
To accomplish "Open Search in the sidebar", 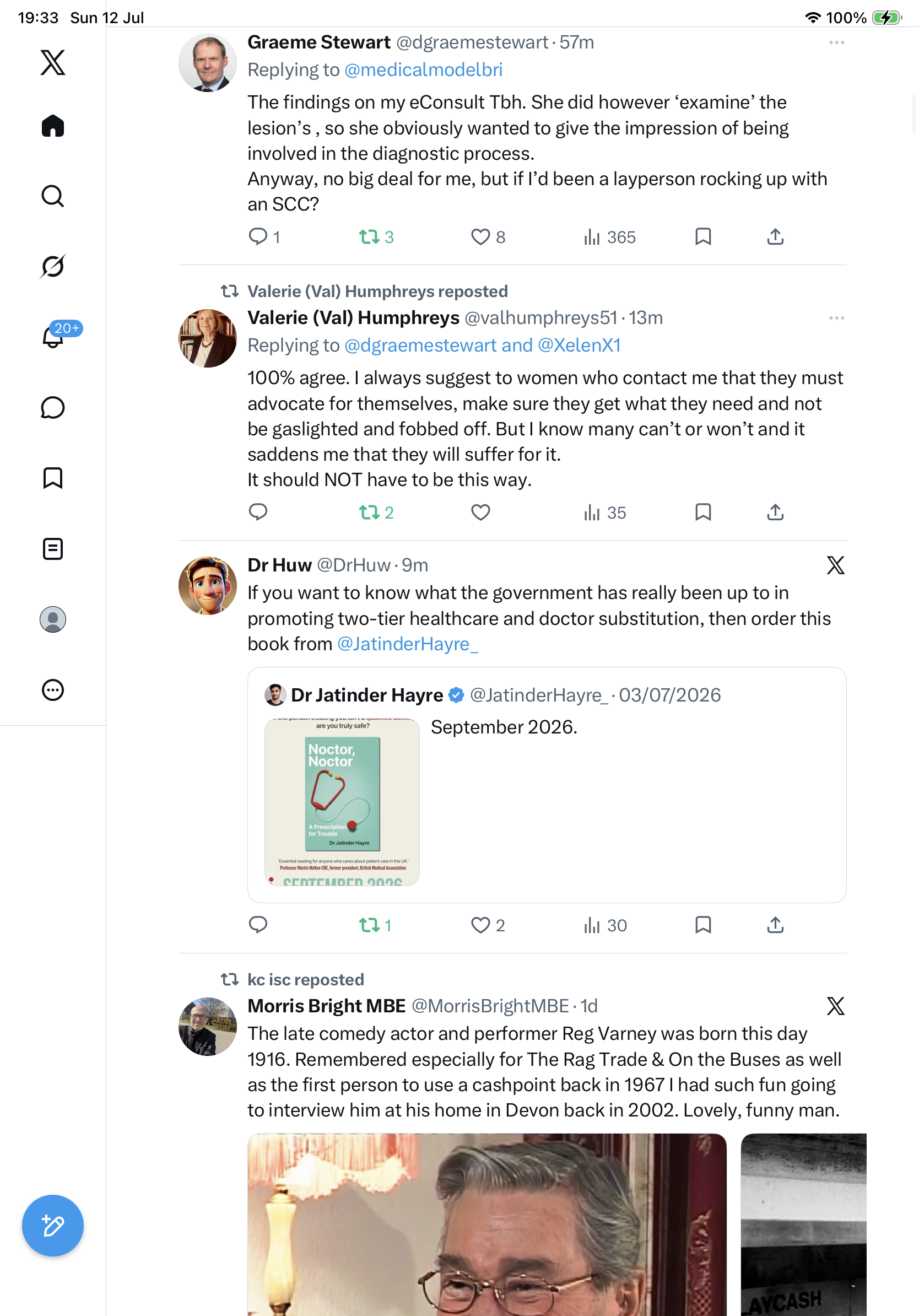I will coord(53,196).
